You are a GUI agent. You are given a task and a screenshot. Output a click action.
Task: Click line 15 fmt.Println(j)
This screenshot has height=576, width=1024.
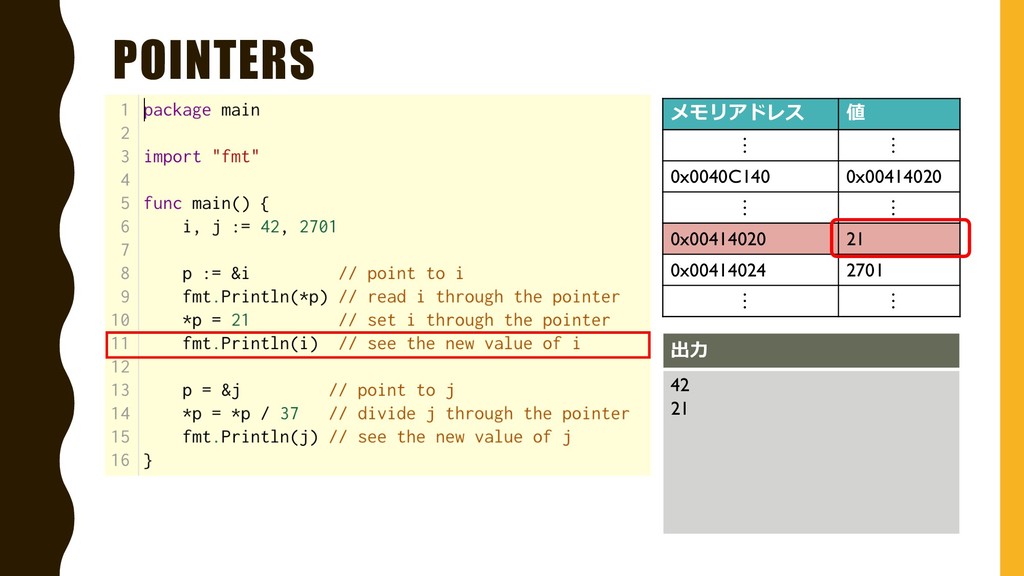(250, 437)
